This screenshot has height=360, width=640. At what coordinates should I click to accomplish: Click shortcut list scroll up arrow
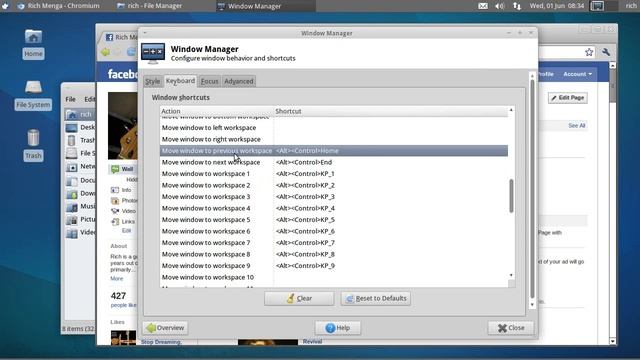[x=511, y=110]
